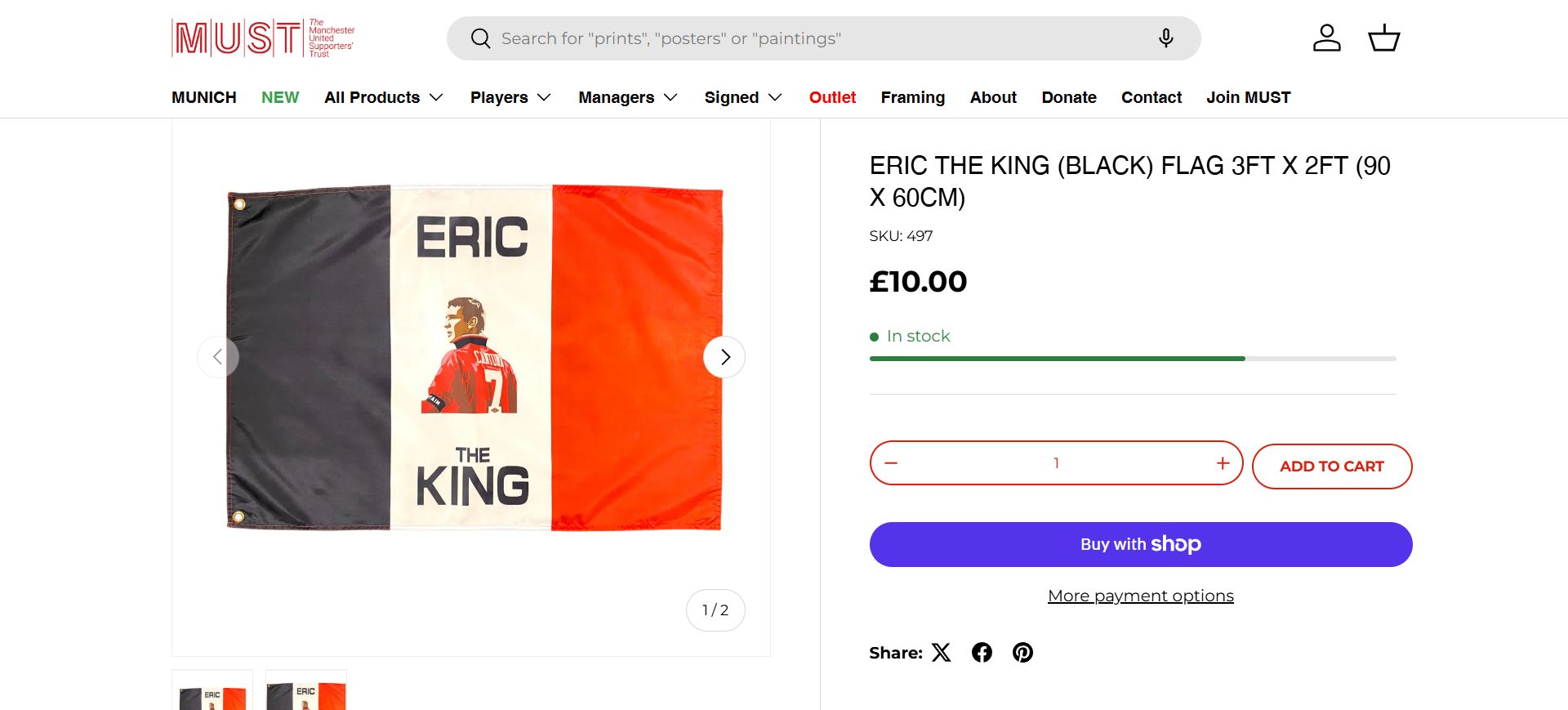Share product on Pinterest

point(1022,652)
